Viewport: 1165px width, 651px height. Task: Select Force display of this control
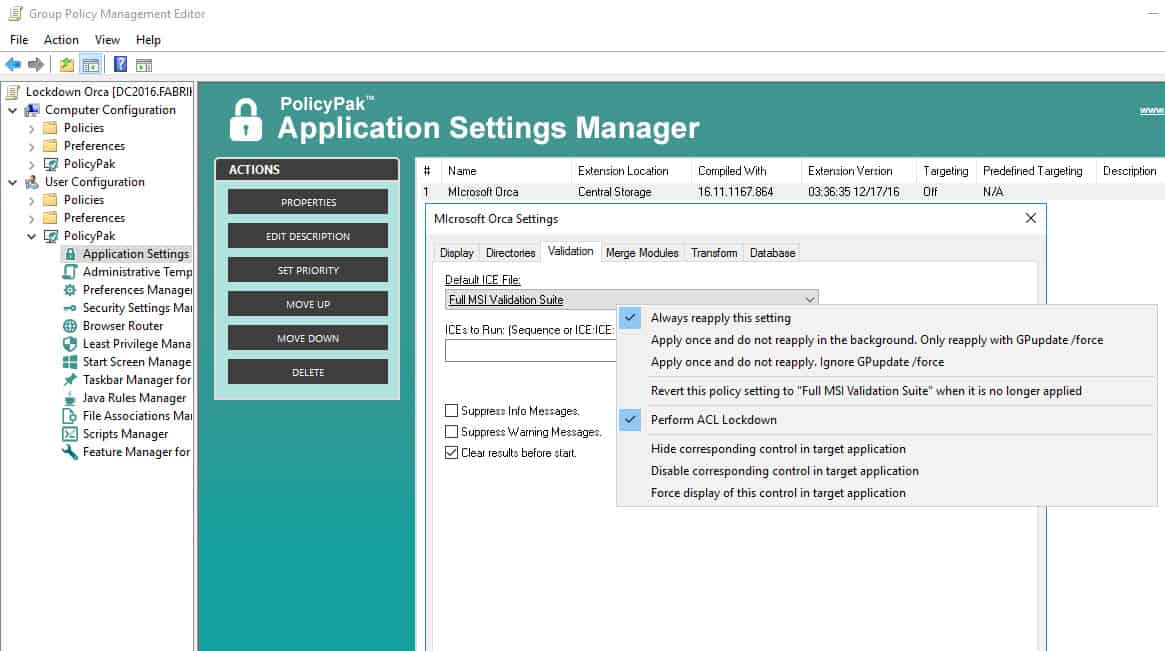point(886,493)
